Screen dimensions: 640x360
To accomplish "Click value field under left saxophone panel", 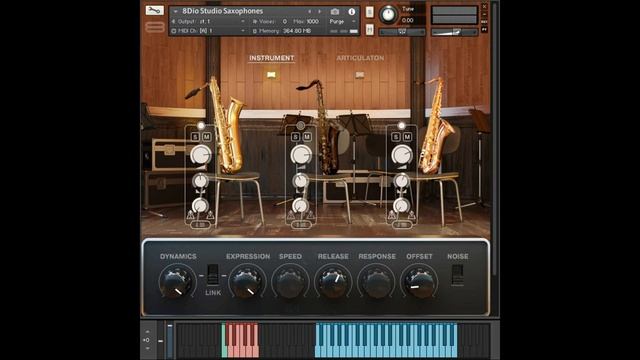I will pyautogui.click(x=200, y=225).
